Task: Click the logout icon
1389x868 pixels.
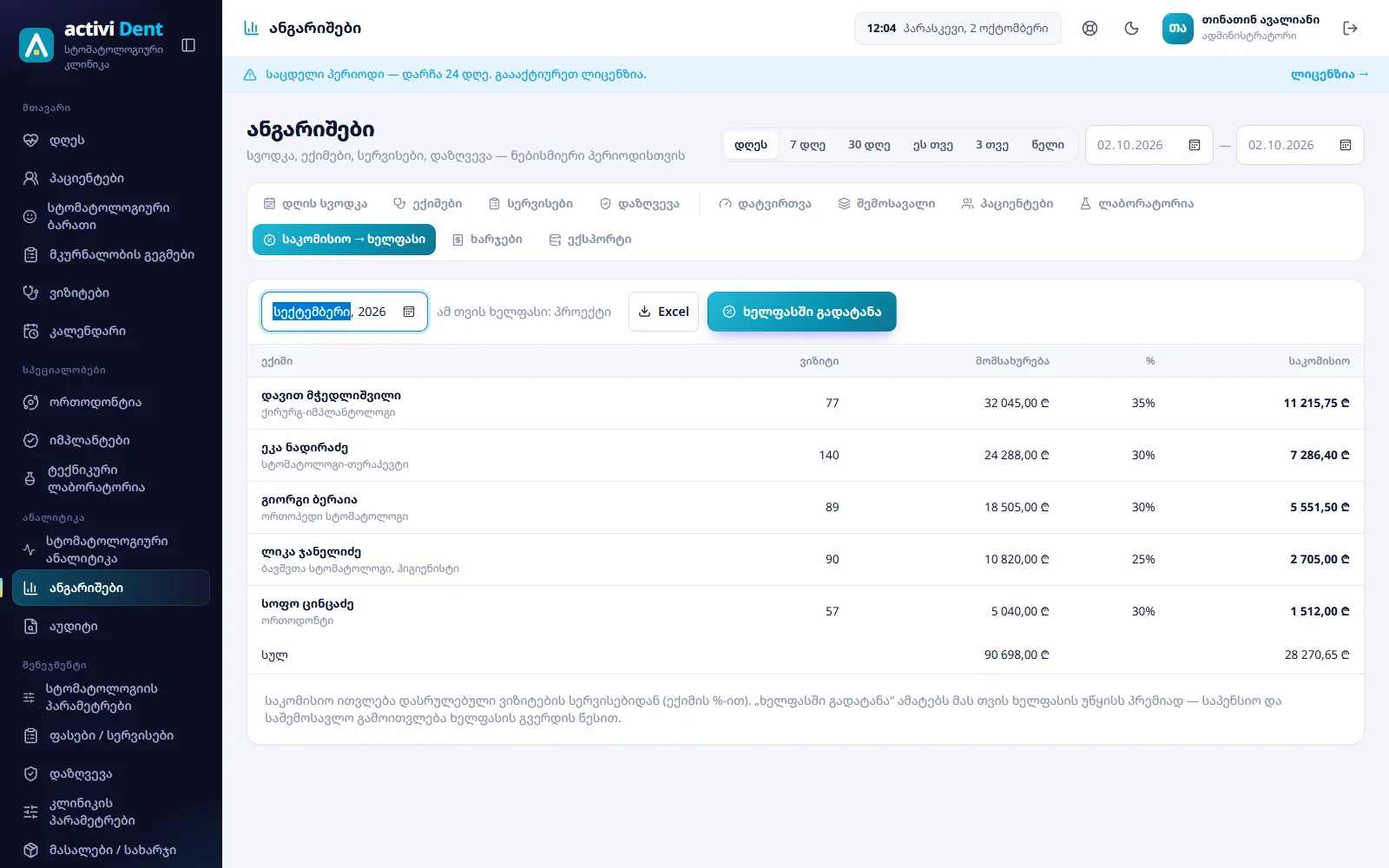Action: click(x=1350, y=29)
